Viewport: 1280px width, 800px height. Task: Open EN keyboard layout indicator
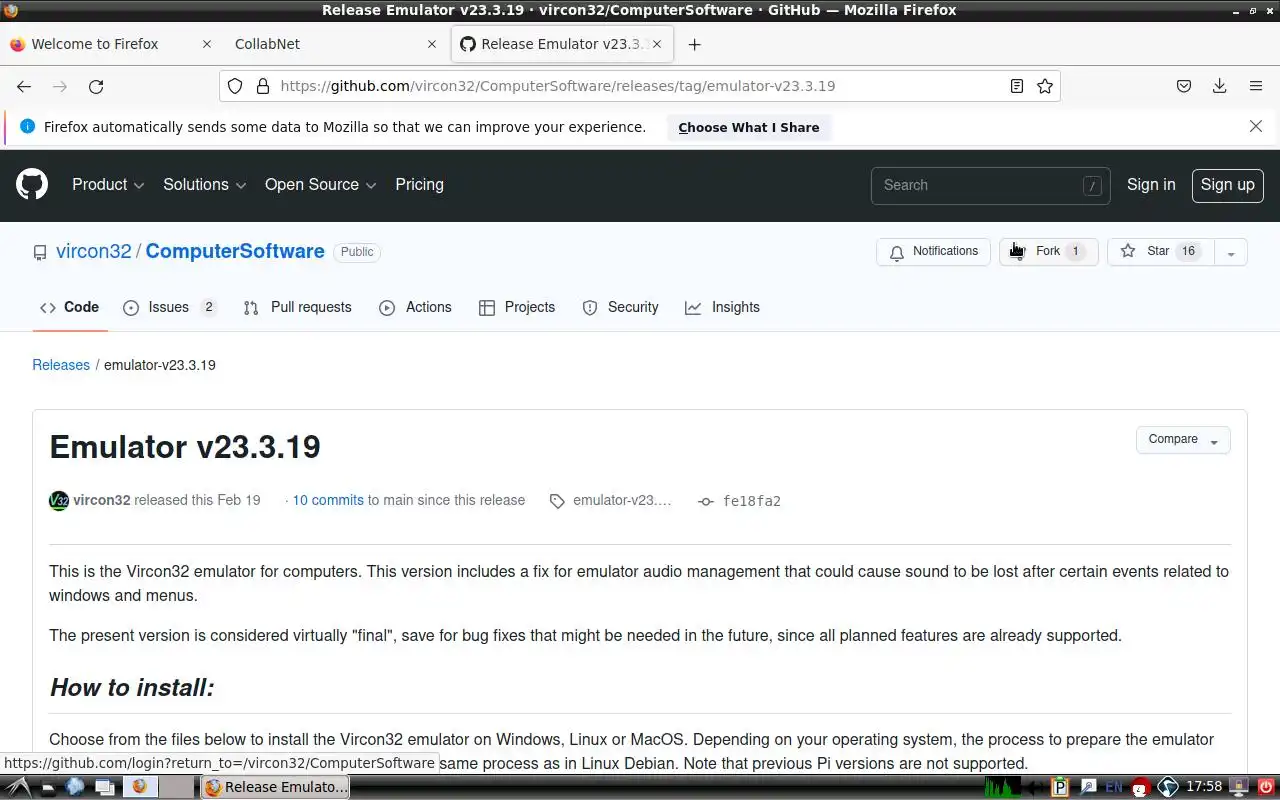tap(1113, 787)
